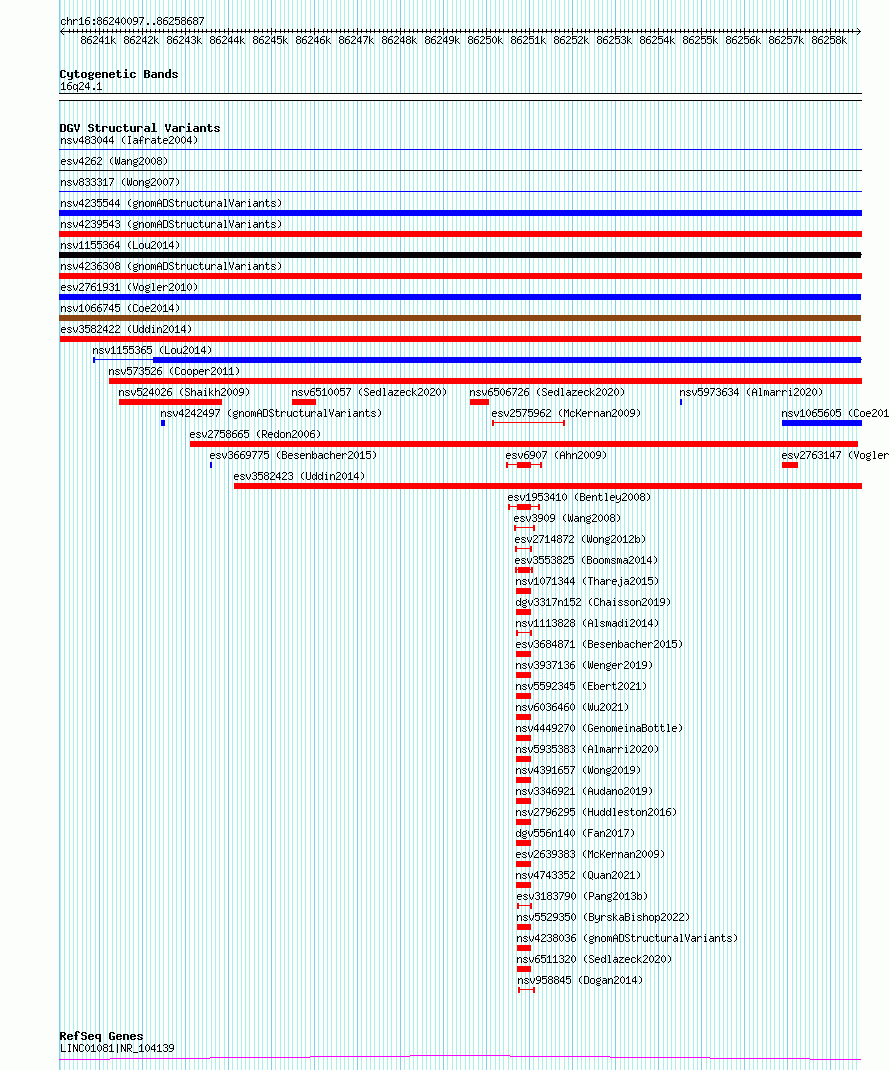Open nsv1065605 Coe variant label
890x1070 pixels.
pos(835,414)
